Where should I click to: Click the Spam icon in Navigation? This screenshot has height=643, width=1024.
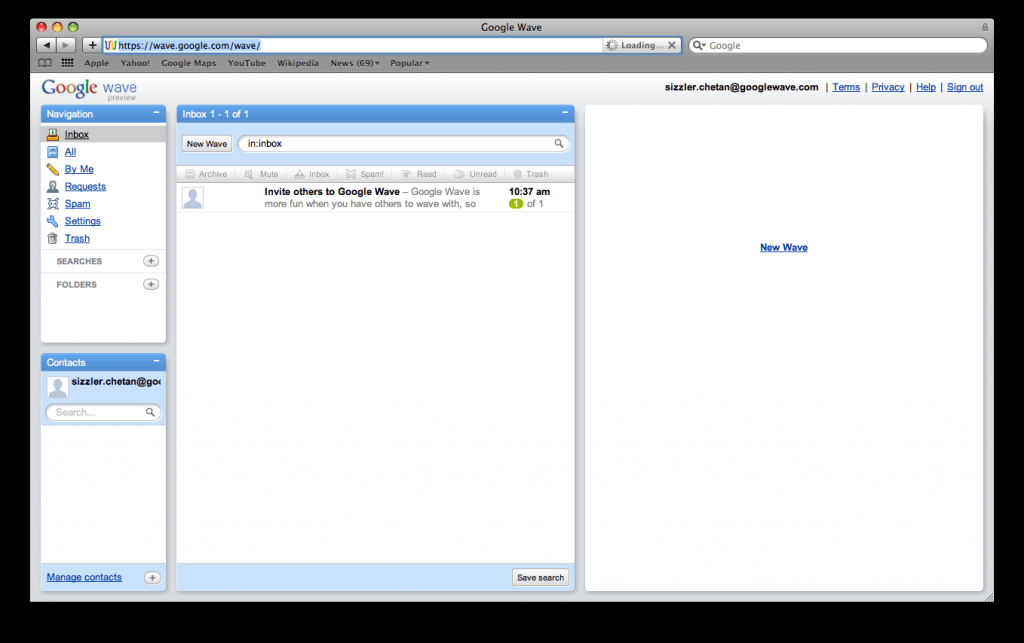pyautogui.click(x=53, y=204)
